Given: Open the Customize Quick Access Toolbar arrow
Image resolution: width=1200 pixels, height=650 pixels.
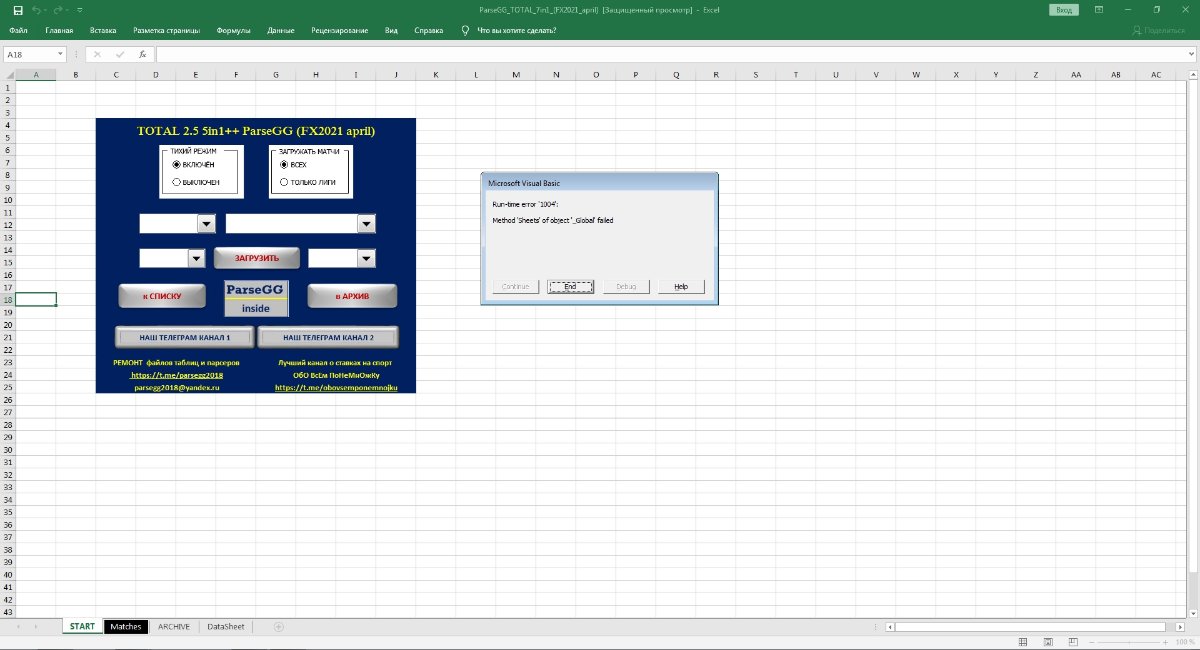Looking at the screenshot, I should coord(80,10).
